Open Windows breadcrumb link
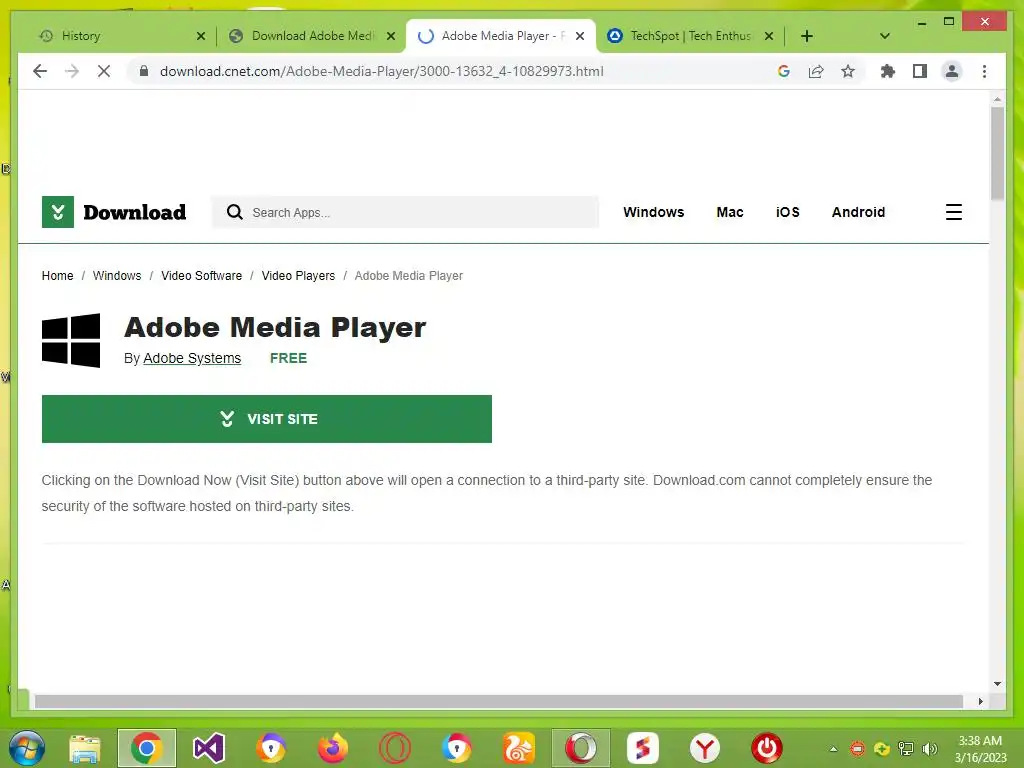This screenshot has height=768, width=1024. pos(117,276)
